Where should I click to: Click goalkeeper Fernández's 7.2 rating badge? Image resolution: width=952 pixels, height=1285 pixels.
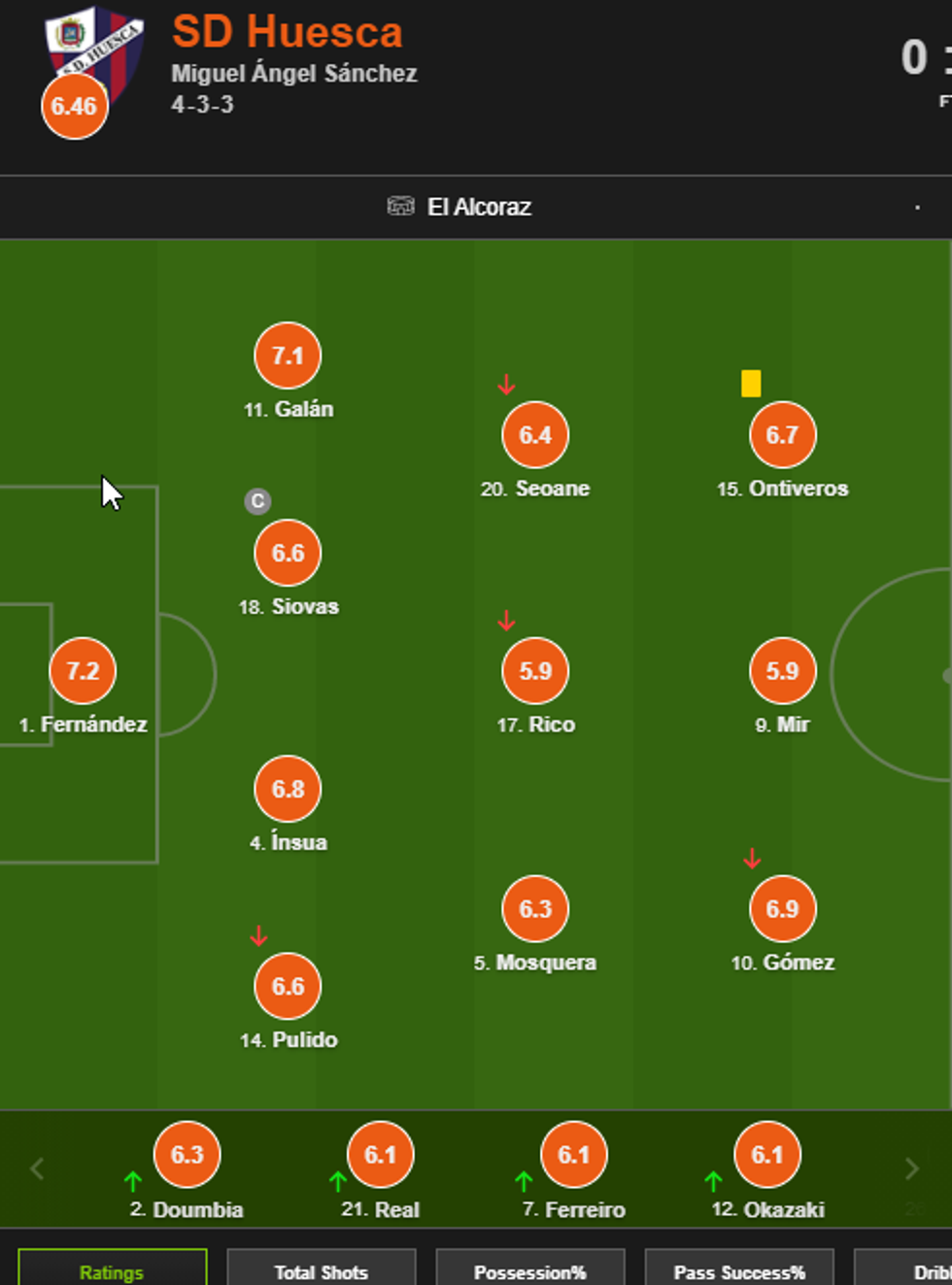pos(83,670)
